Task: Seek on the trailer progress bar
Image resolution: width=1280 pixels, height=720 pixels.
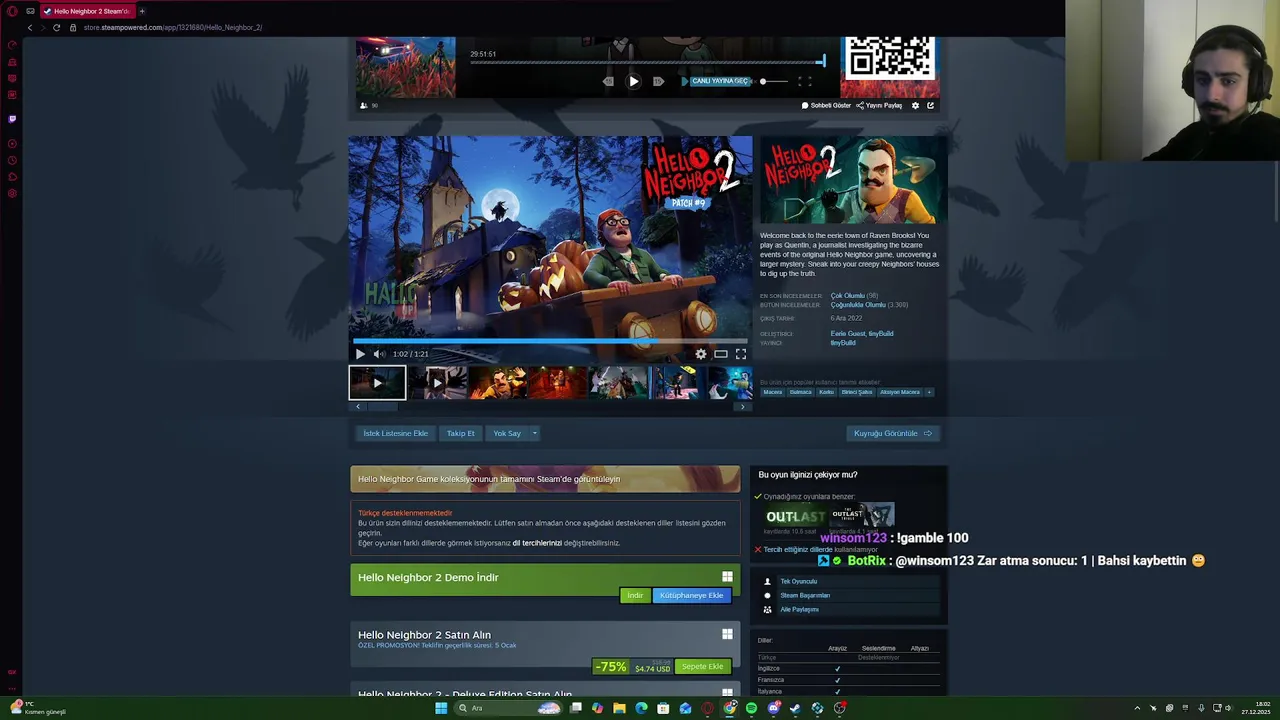Action: pos(550,341)
